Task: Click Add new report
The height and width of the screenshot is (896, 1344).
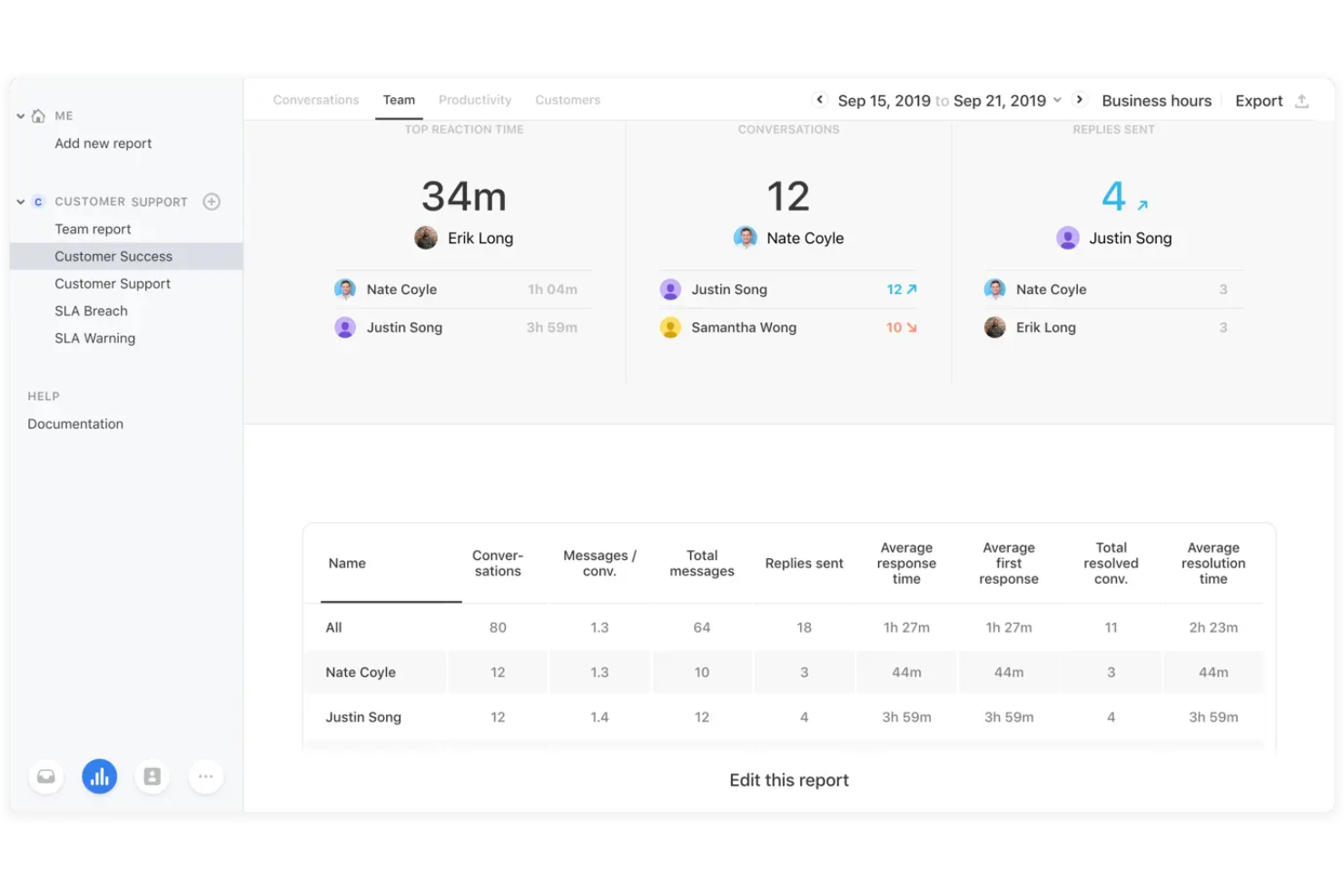Action: [x=103, y=143]
